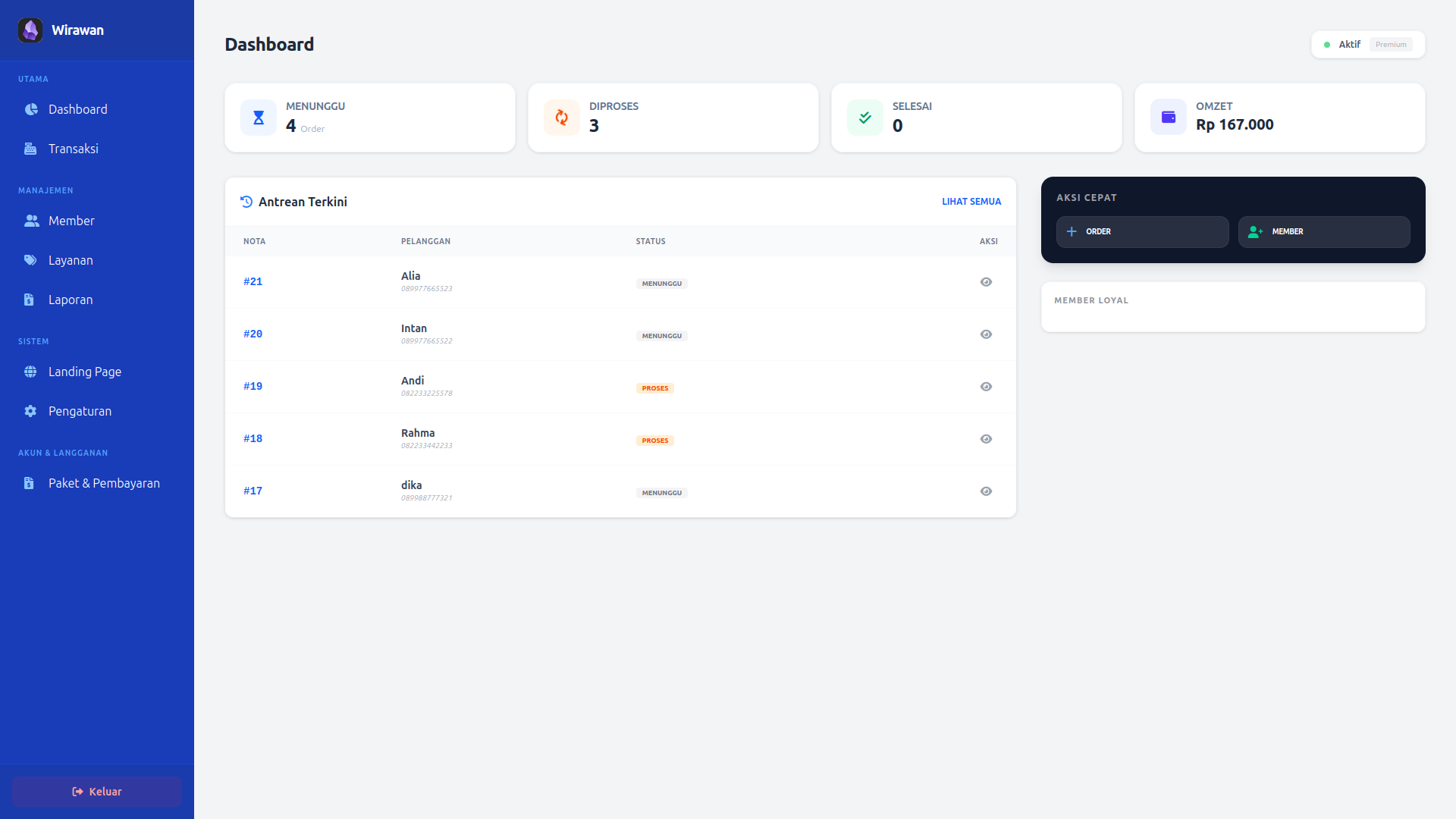The height and width of the screenshot is (819, 1456).
Task: Select Paket & Pembayaran in the sidebar
Action: tap(104, 483)
